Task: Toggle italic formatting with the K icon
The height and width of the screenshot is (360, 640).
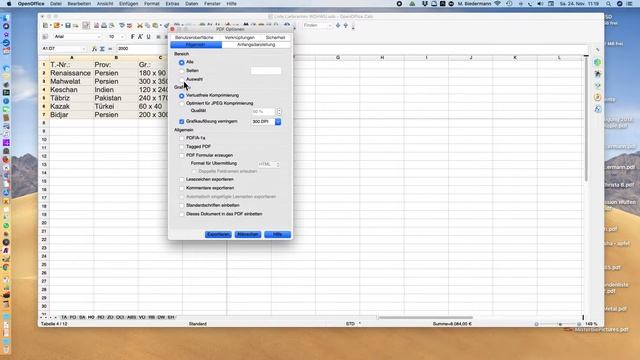Action: [x=140, y=36]
